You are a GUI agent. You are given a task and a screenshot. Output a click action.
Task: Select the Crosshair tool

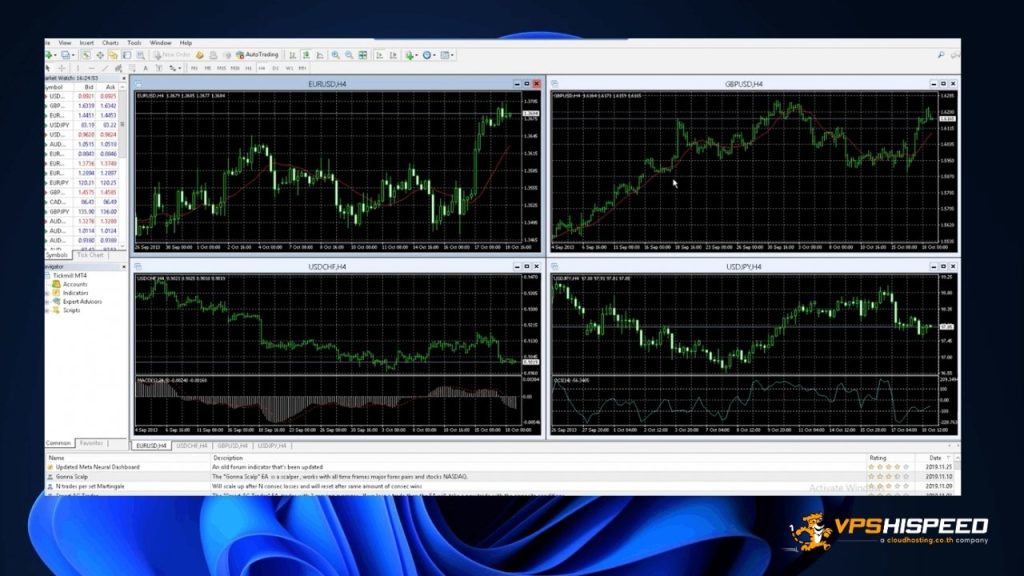(x=61, y=68)
